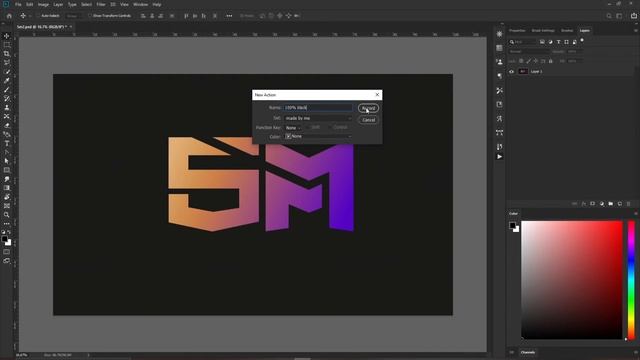
Task: Click the action Name input field
Action: point(318,108)
